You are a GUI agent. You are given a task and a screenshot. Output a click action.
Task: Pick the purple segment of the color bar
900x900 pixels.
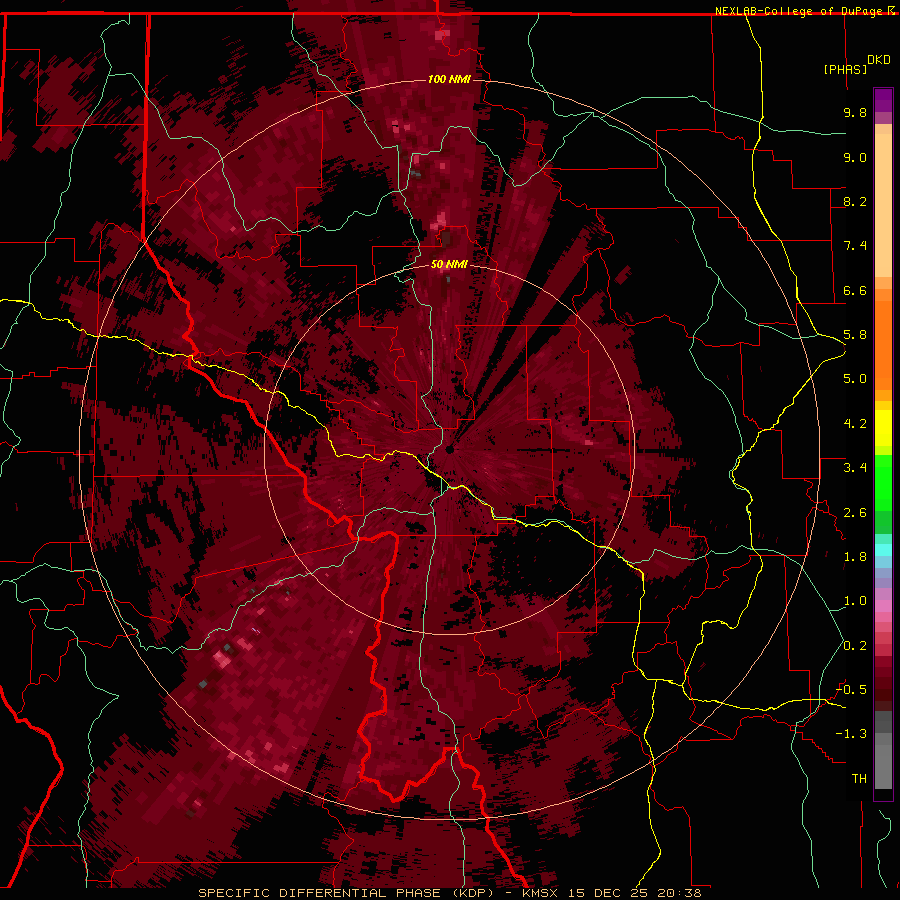(x=883, y=101)
